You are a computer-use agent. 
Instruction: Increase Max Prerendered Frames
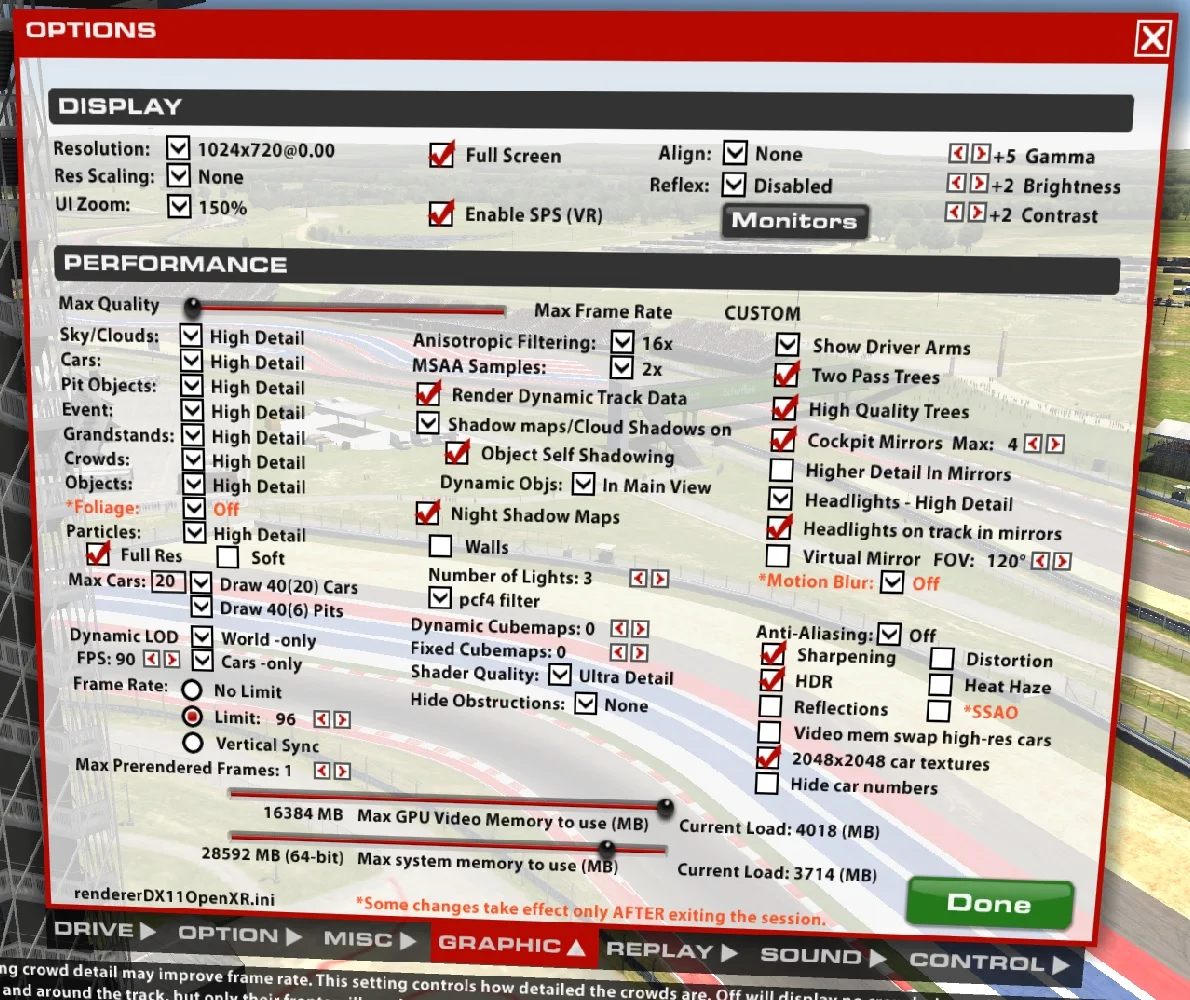tap(343, 771)
